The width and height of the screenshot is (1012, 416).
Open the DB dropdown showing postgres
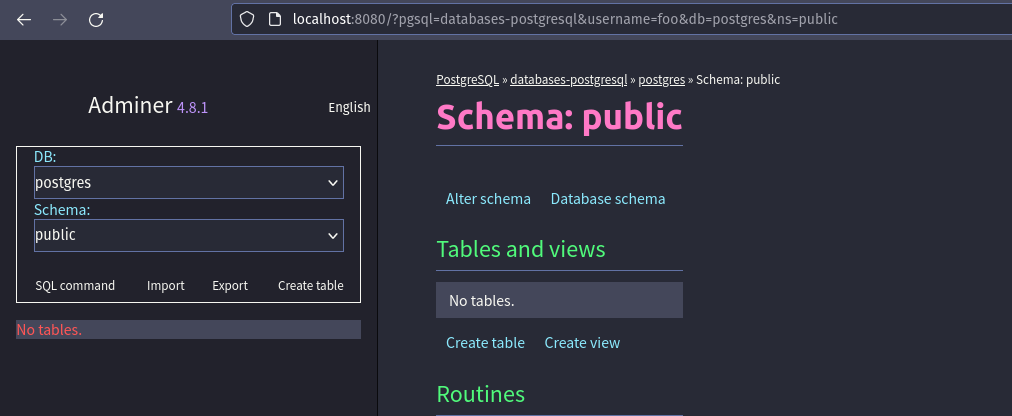(188, 183)
